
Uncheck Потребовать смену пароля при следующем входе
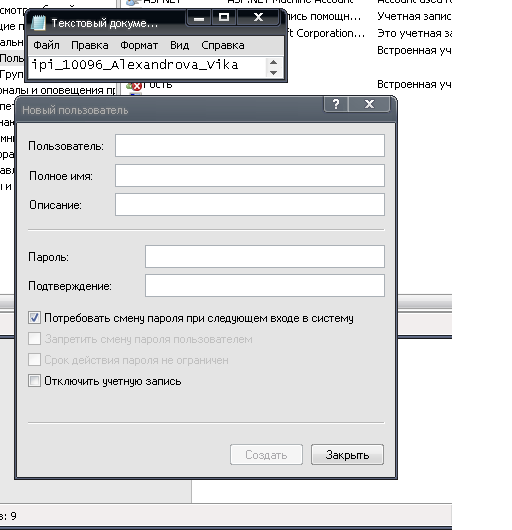tap(34, 318)
